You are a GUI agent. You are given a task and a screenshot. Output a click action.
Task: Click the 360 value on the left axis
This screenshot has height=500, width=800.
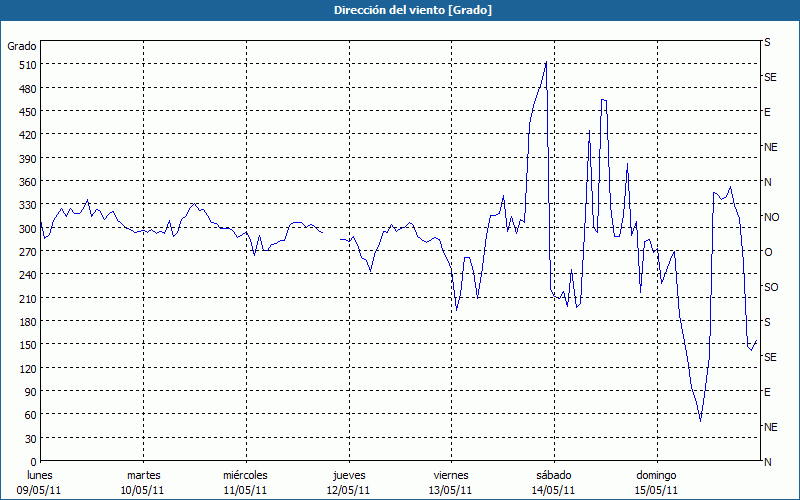[28, 182]
